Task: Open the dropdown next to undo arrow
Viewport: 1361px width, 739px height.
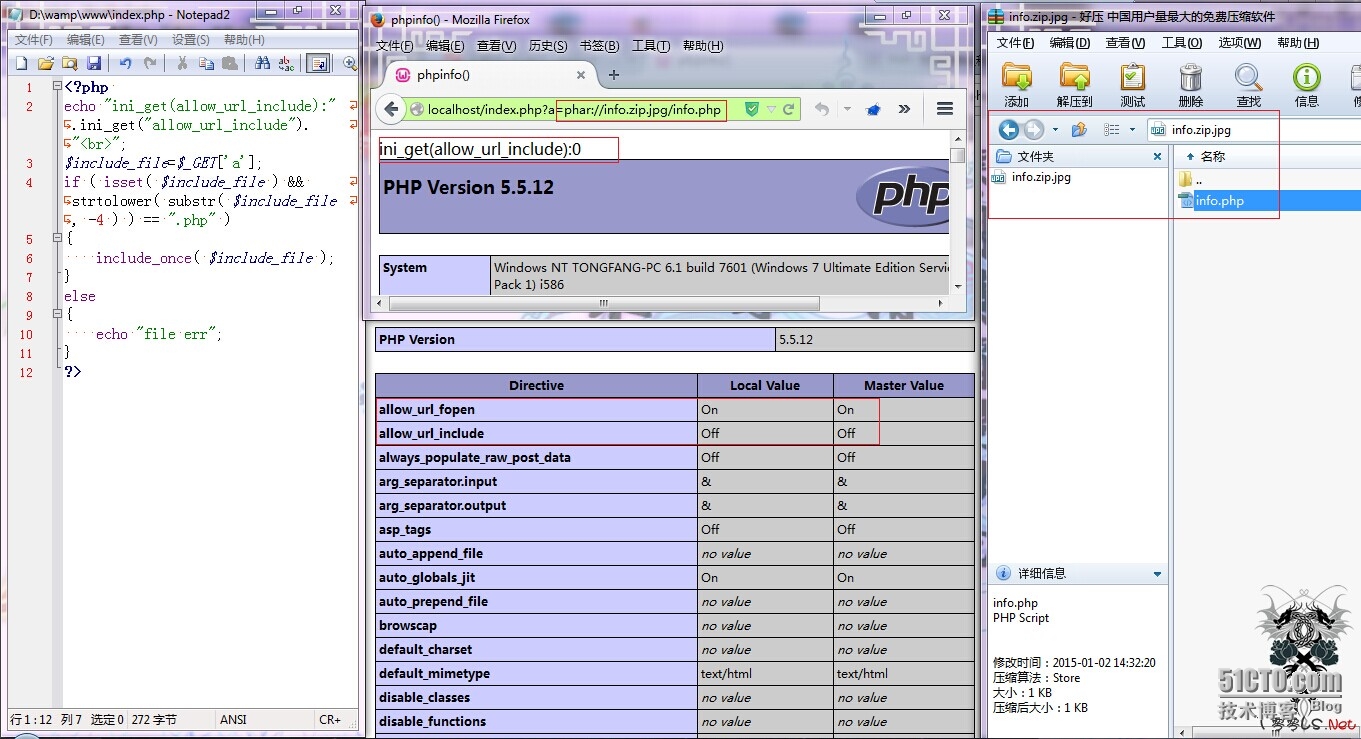Action: point(847,110)
